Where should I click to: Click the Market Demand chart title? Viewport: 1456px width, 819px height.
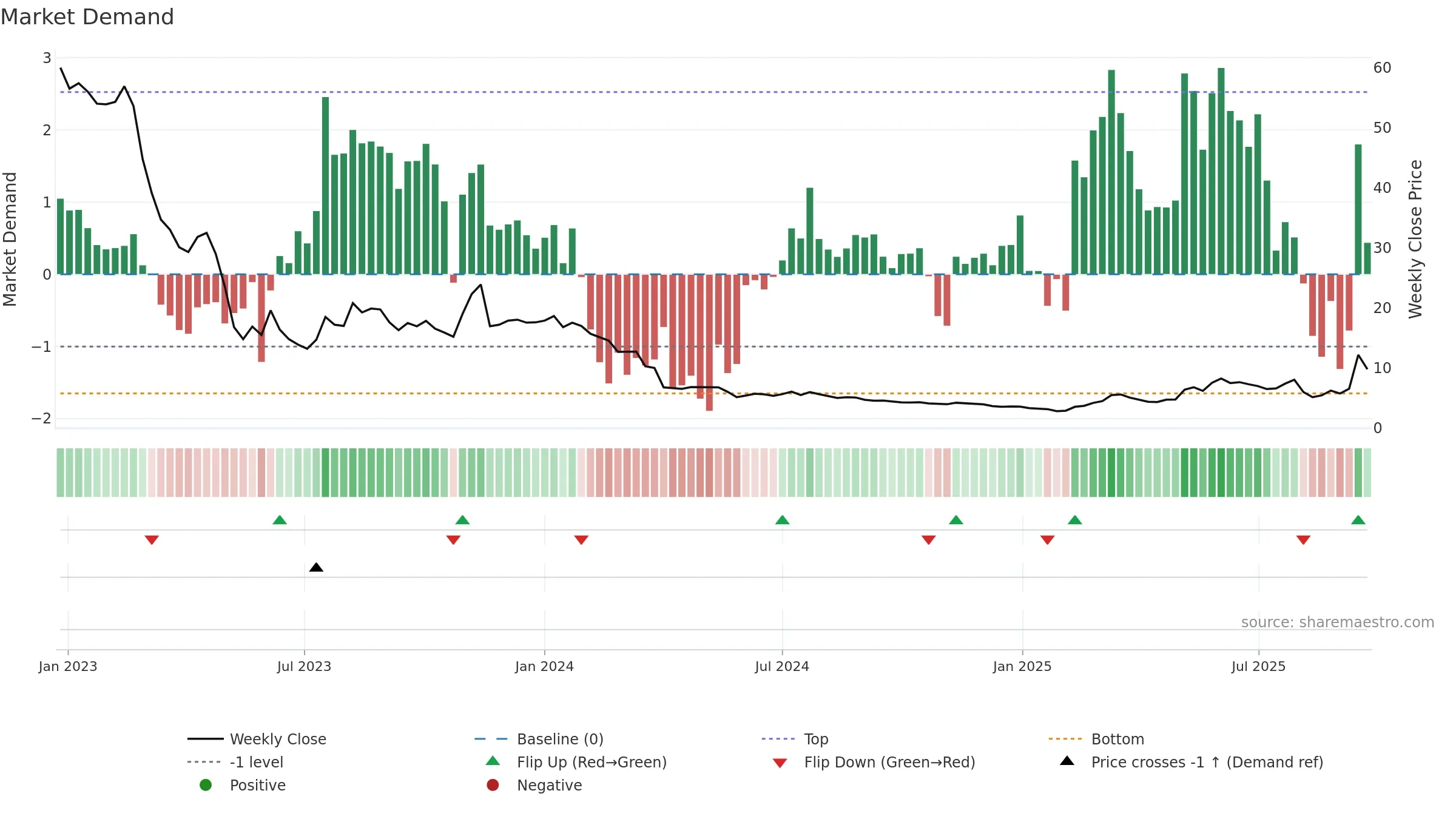coord(87,17)
